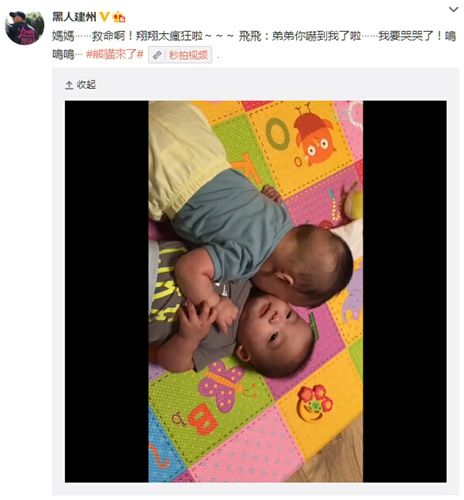464x500 pixels.
Task: Play the baby video in the center
Action: point(256,291)
